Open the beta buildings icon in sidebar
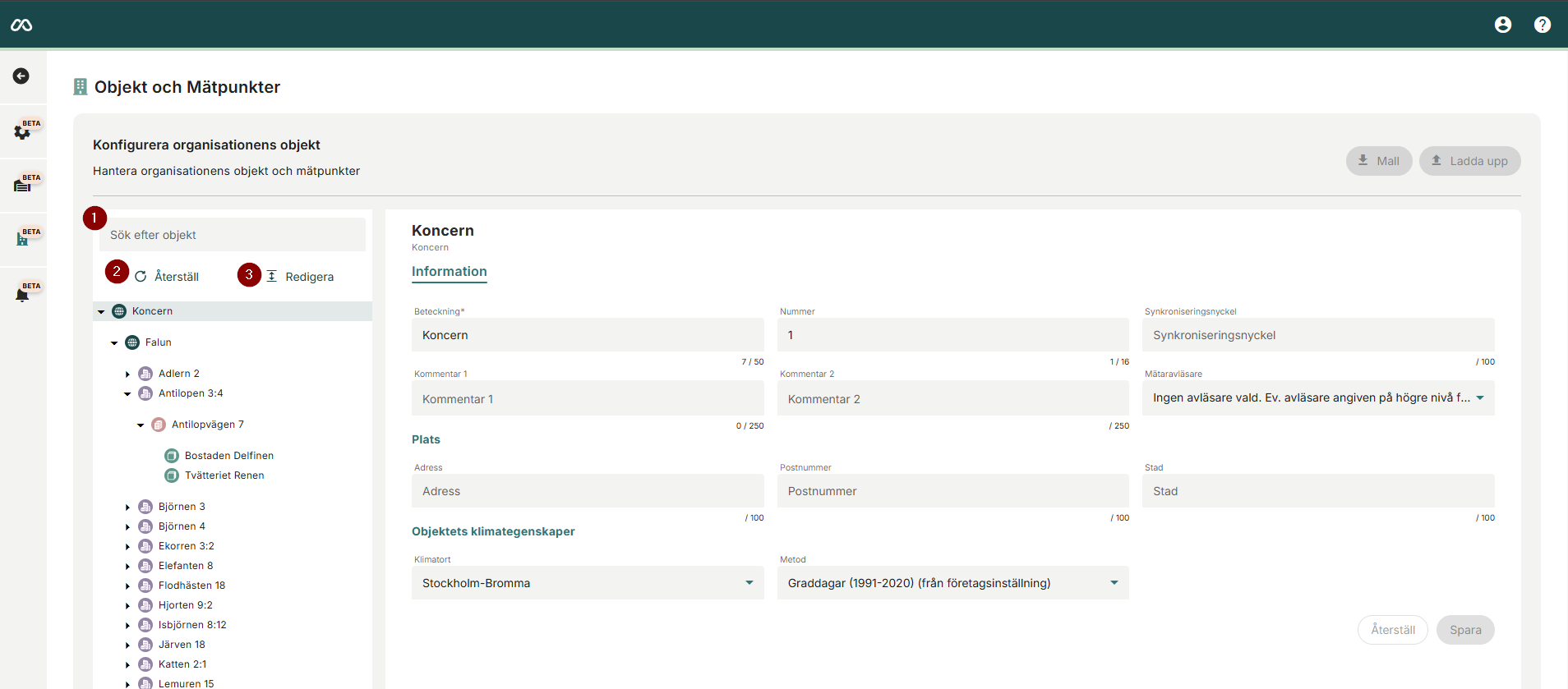 point(22,239)
